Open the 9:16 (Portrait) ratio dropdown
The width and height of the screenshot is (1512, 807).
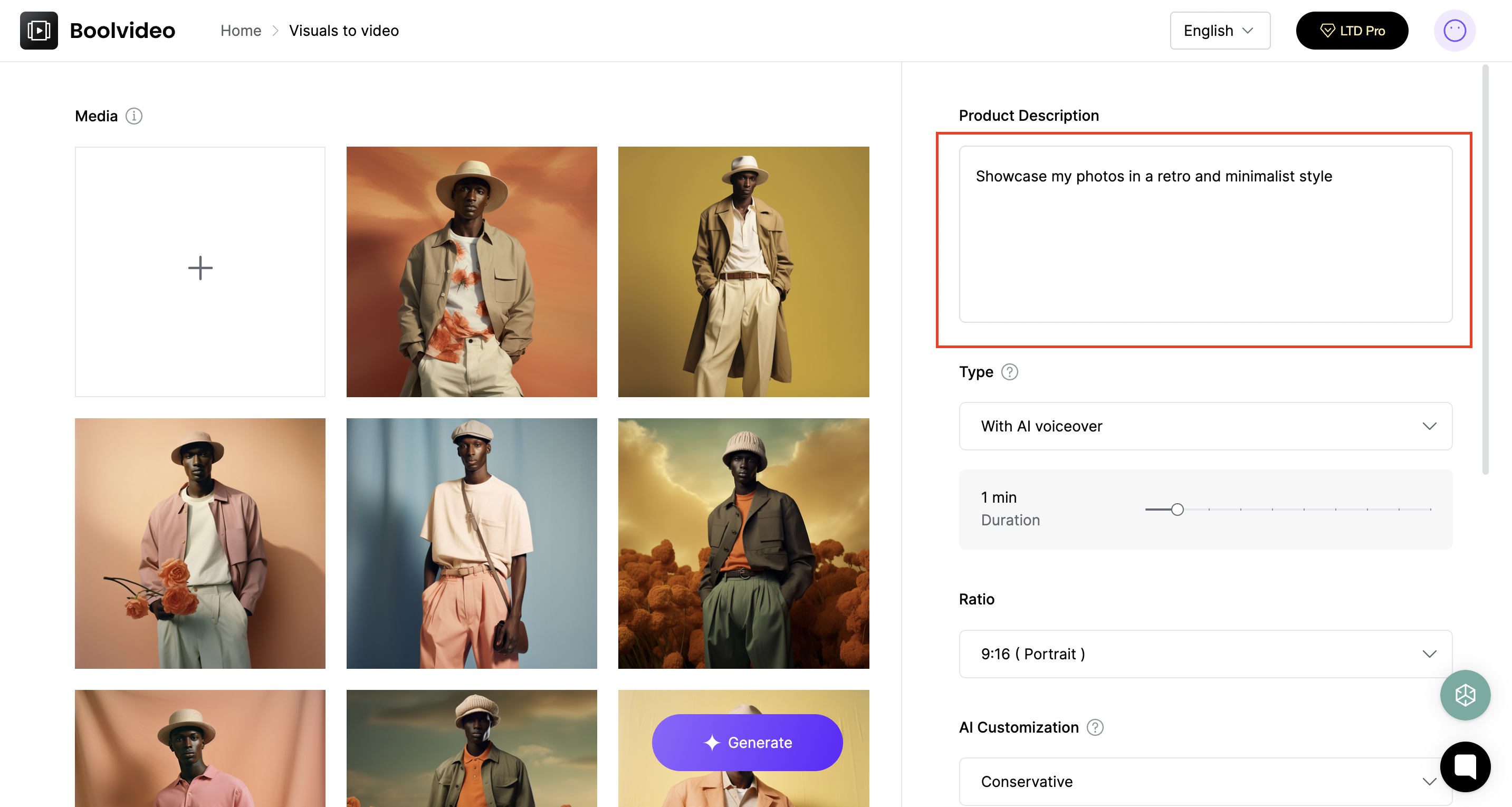tap(1205, 654)
